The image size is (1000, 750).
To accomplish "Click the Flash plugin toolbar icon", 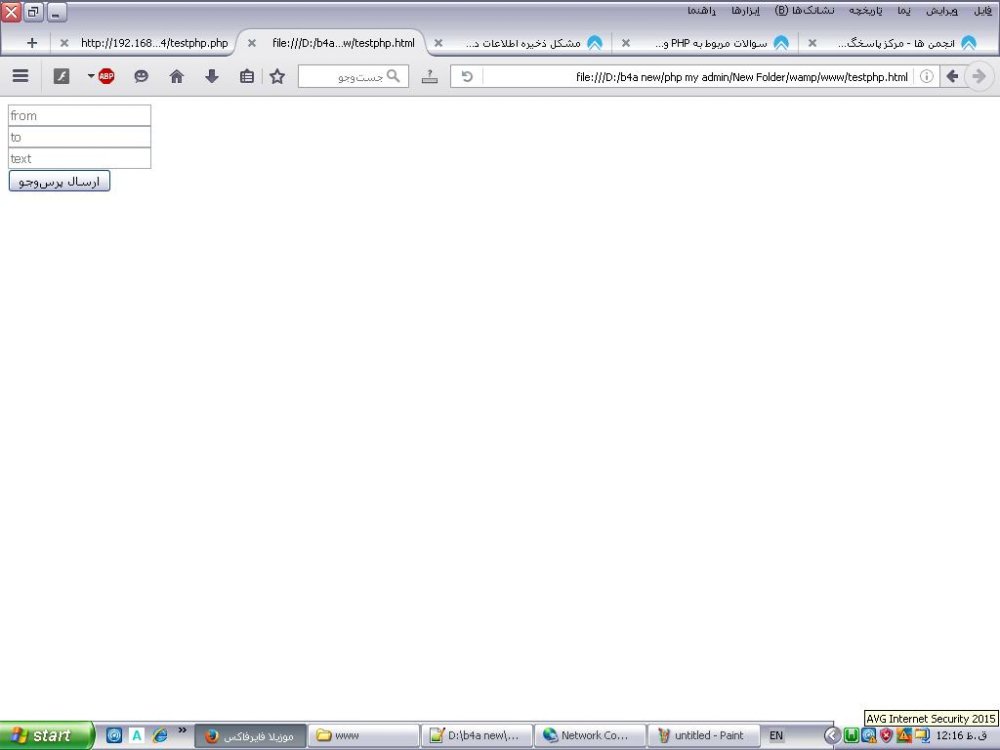I will (61, 76).
